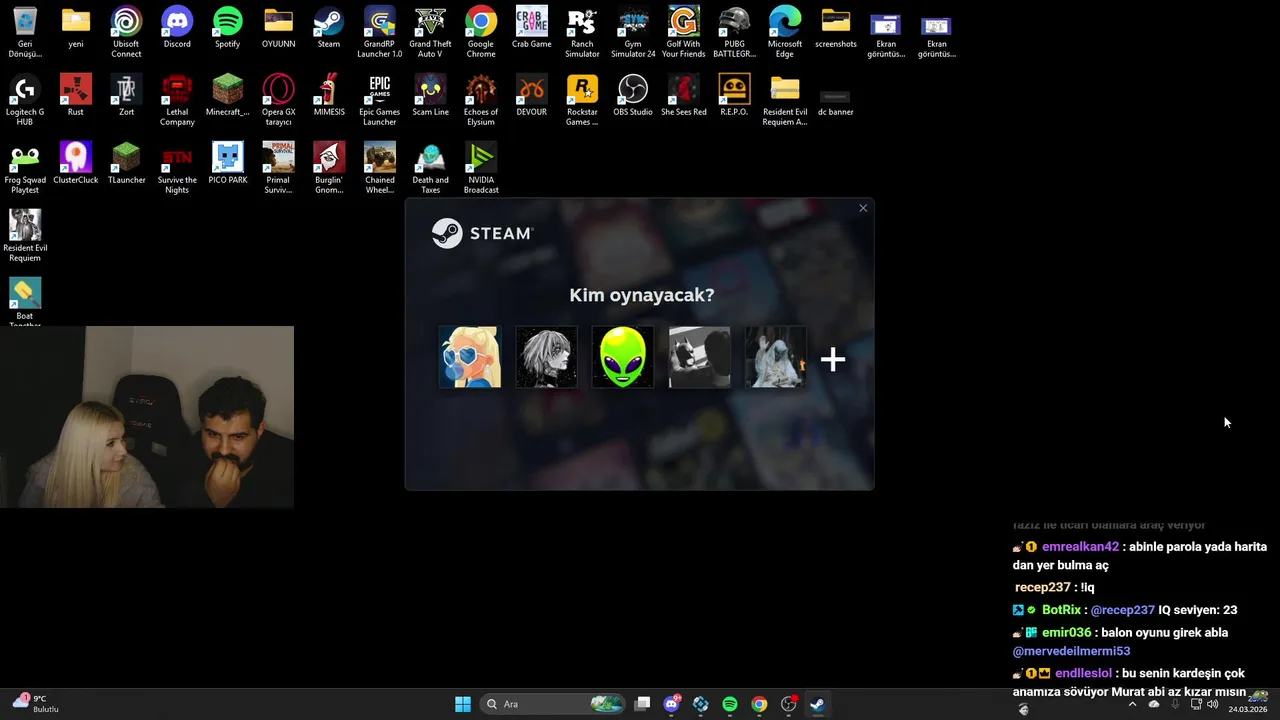The width and height of the screenshot is (1280, 720).
Task: Select the Ranch Simulator desktop icon
Action: tap(582, 32)
